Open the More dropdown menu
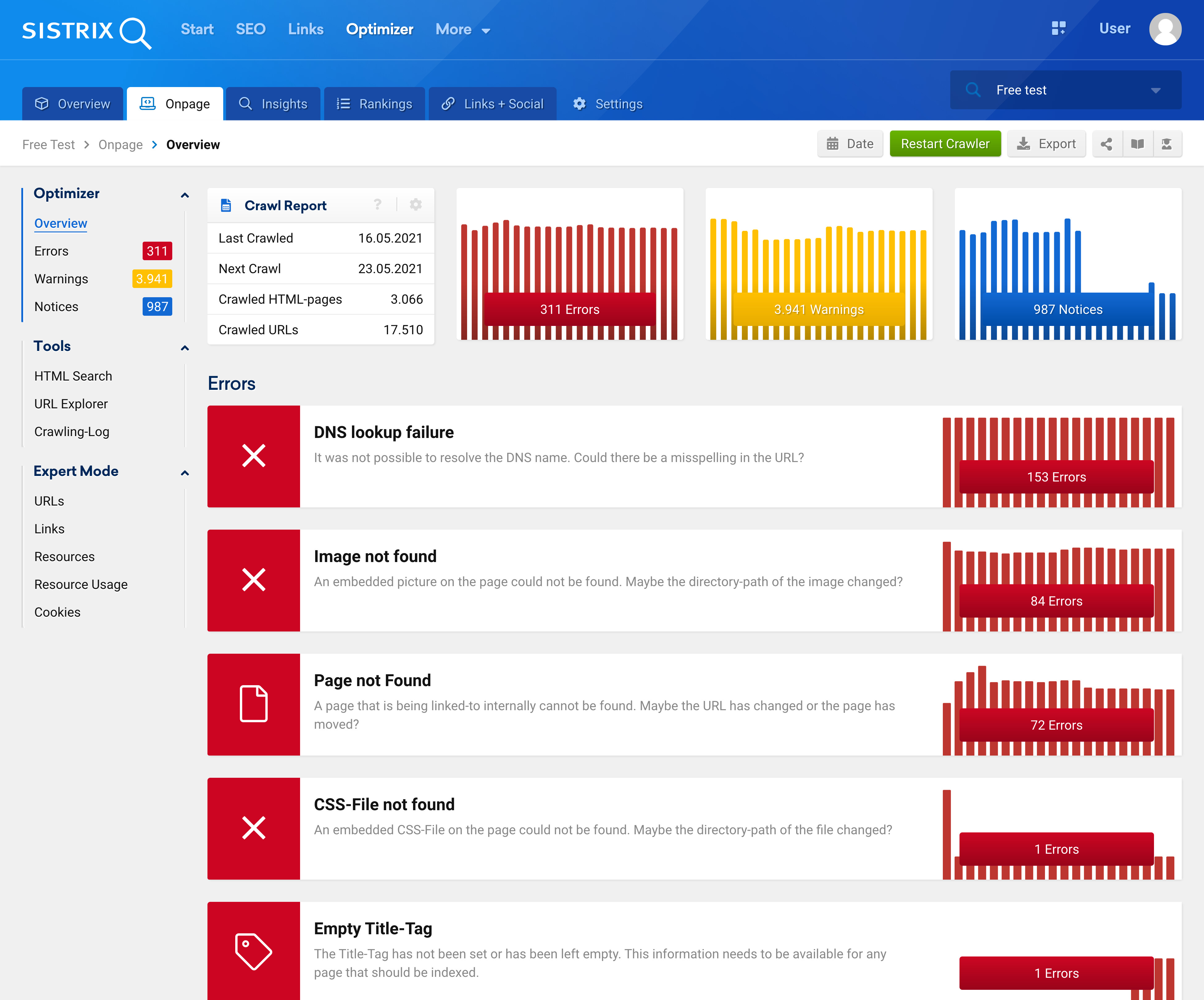The width and height of the screenshot is (1204, 1000). (x=463, y=29)
